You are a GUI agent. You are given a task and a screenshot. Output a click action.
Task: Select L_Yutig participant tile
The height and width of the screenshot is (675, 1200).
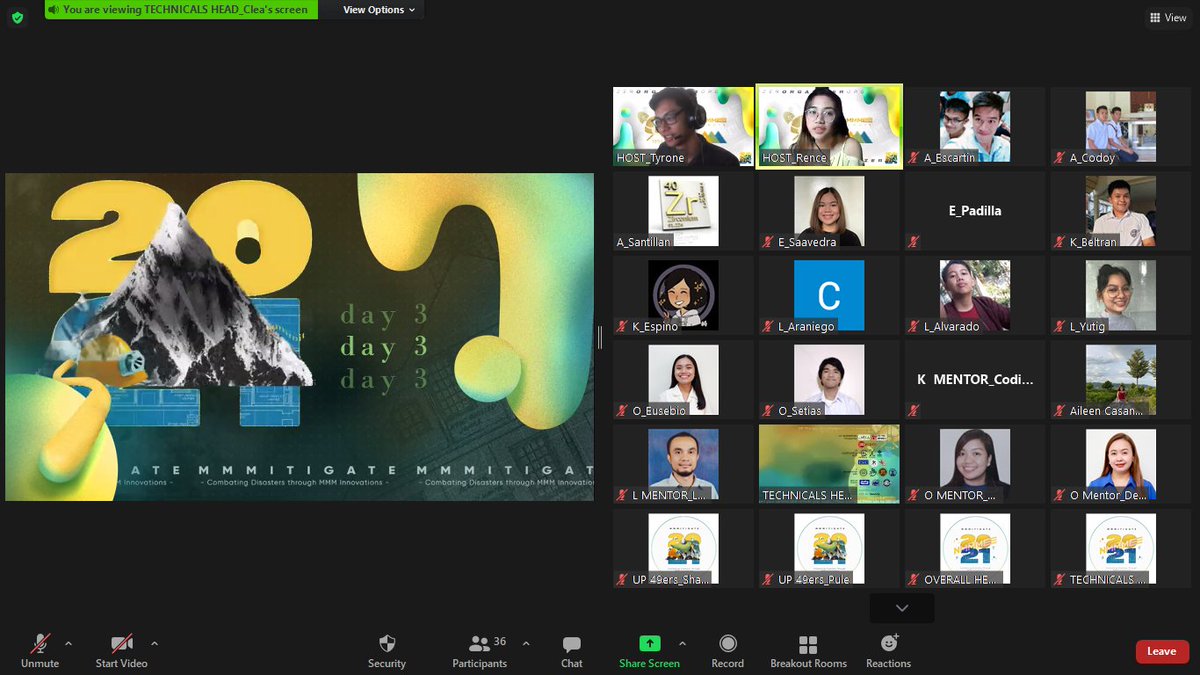coord(1121,295)
